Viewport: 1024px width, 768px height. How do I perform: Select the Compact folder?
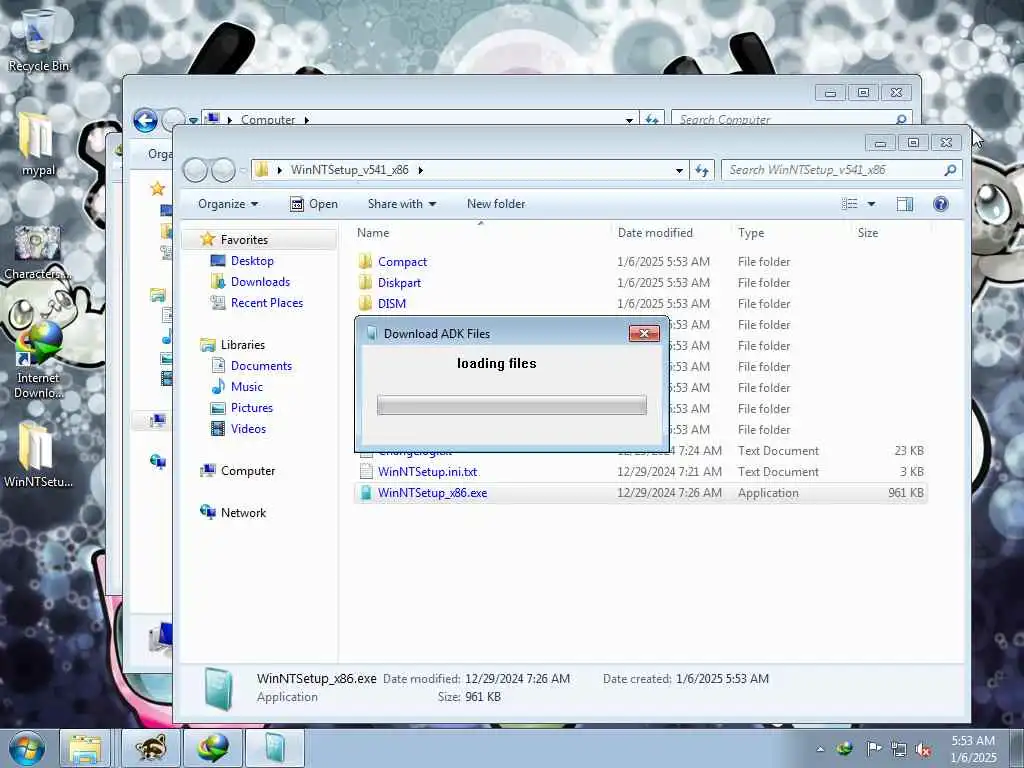tap(402, 261)
